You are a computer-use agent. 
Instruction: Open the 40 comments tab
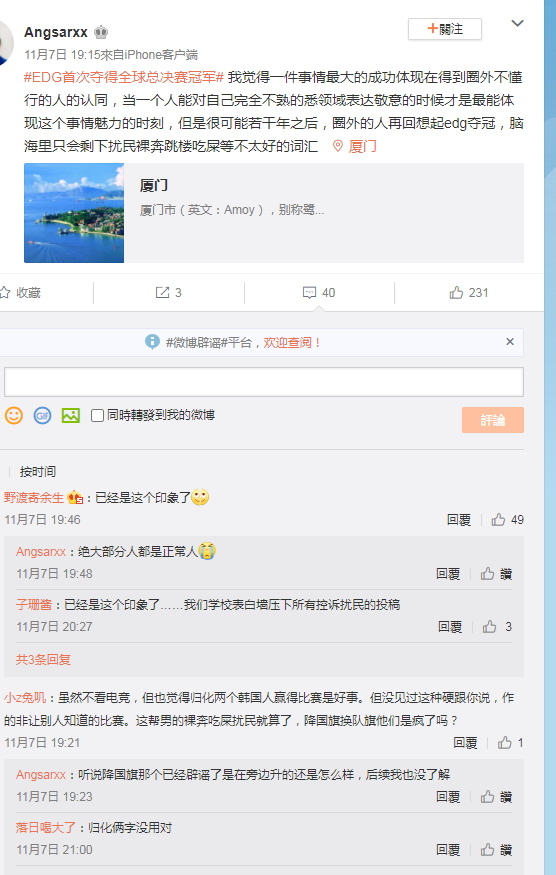click(x=319, y=292)
